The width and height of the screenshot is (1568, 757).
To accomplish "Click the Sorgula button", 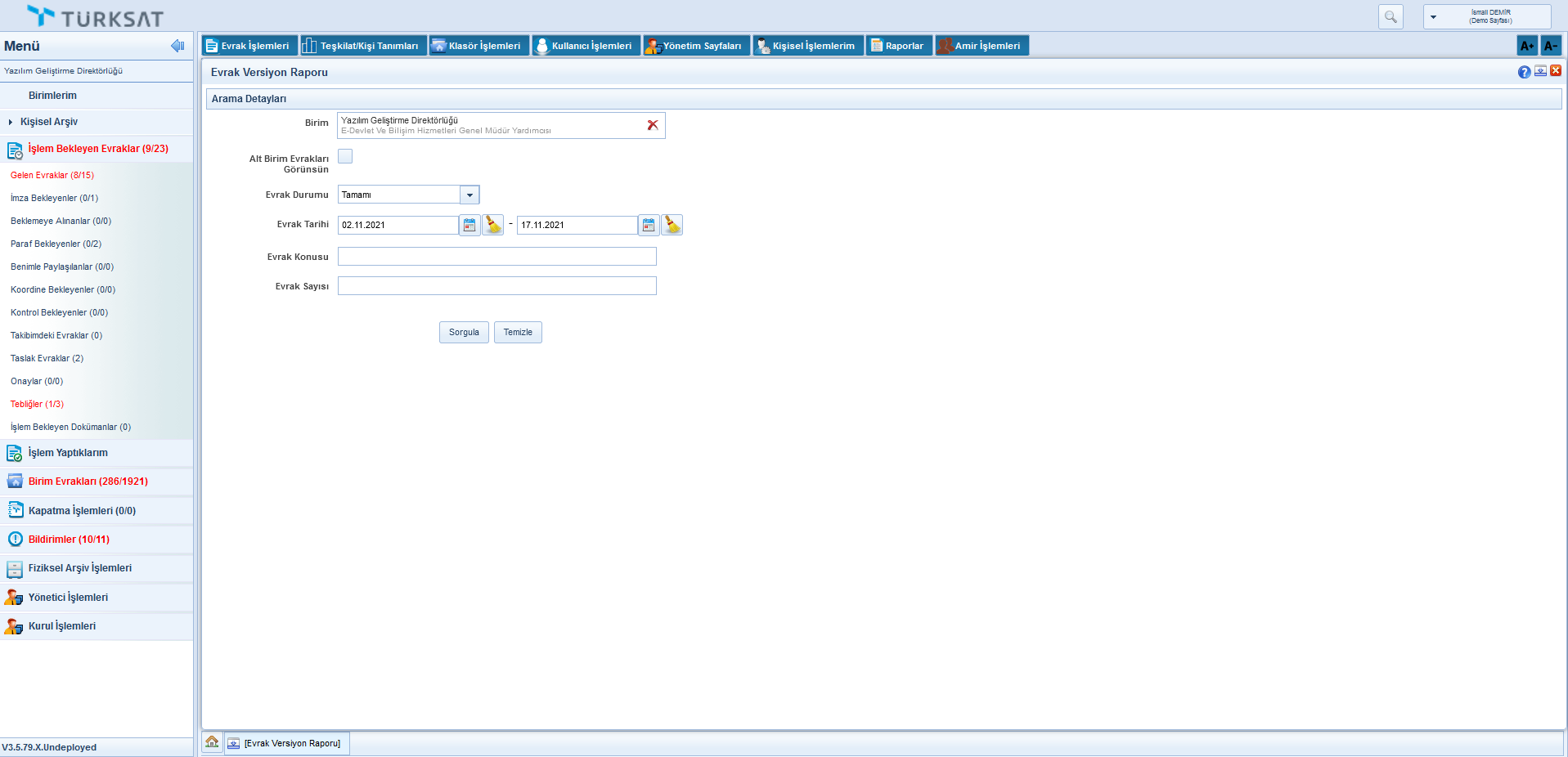I will (464, 332).
